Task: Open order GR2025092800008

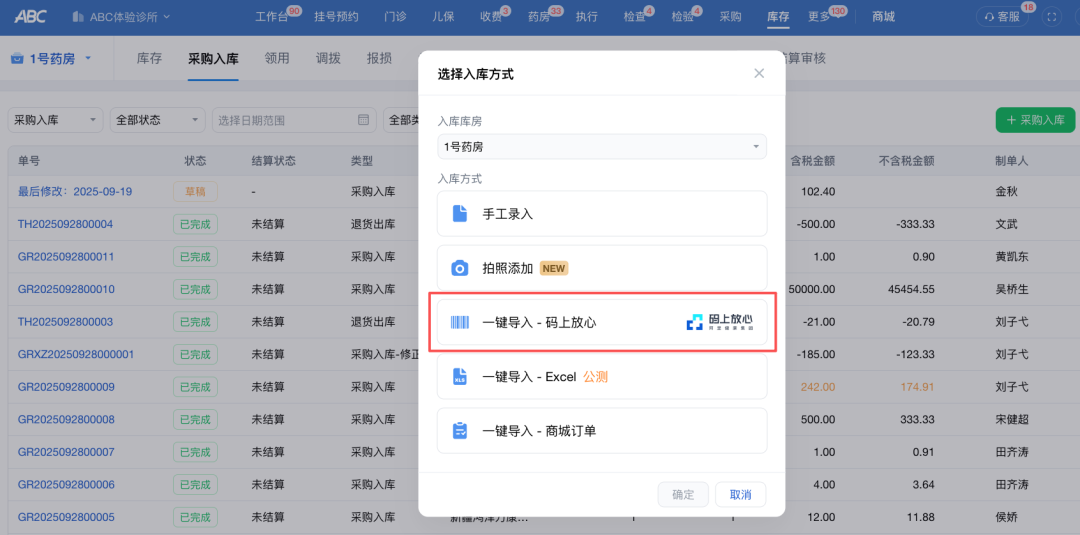Action: [66, 419]
